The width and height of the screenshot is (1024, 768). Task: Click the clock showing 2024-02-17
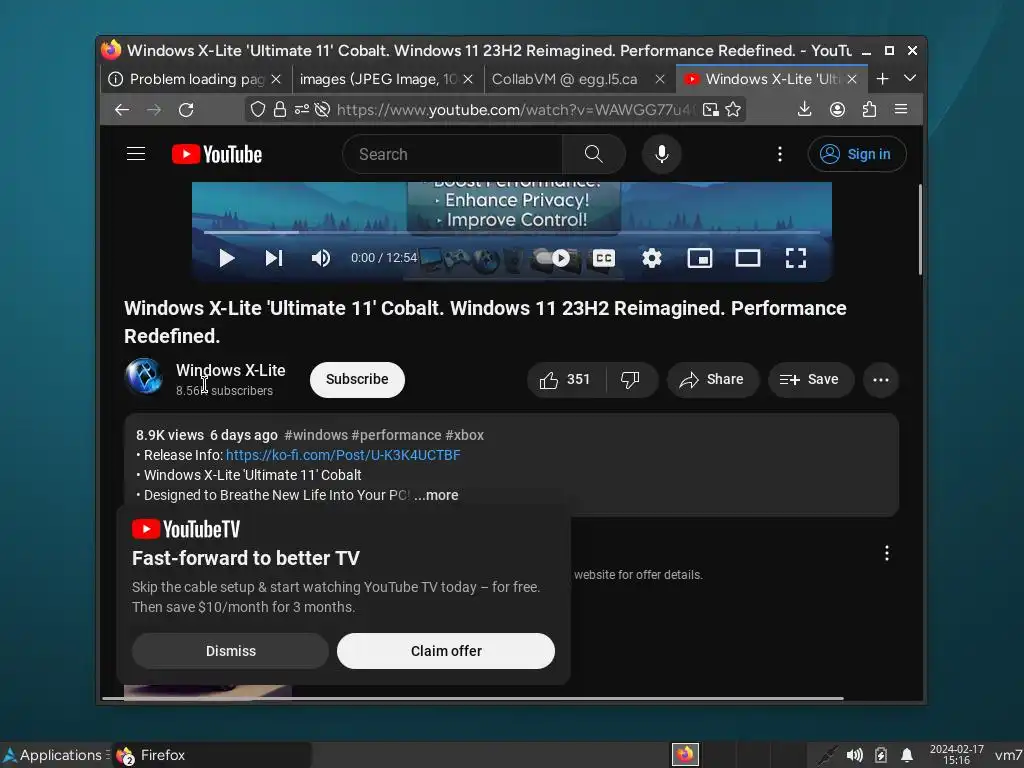point(957,755)
